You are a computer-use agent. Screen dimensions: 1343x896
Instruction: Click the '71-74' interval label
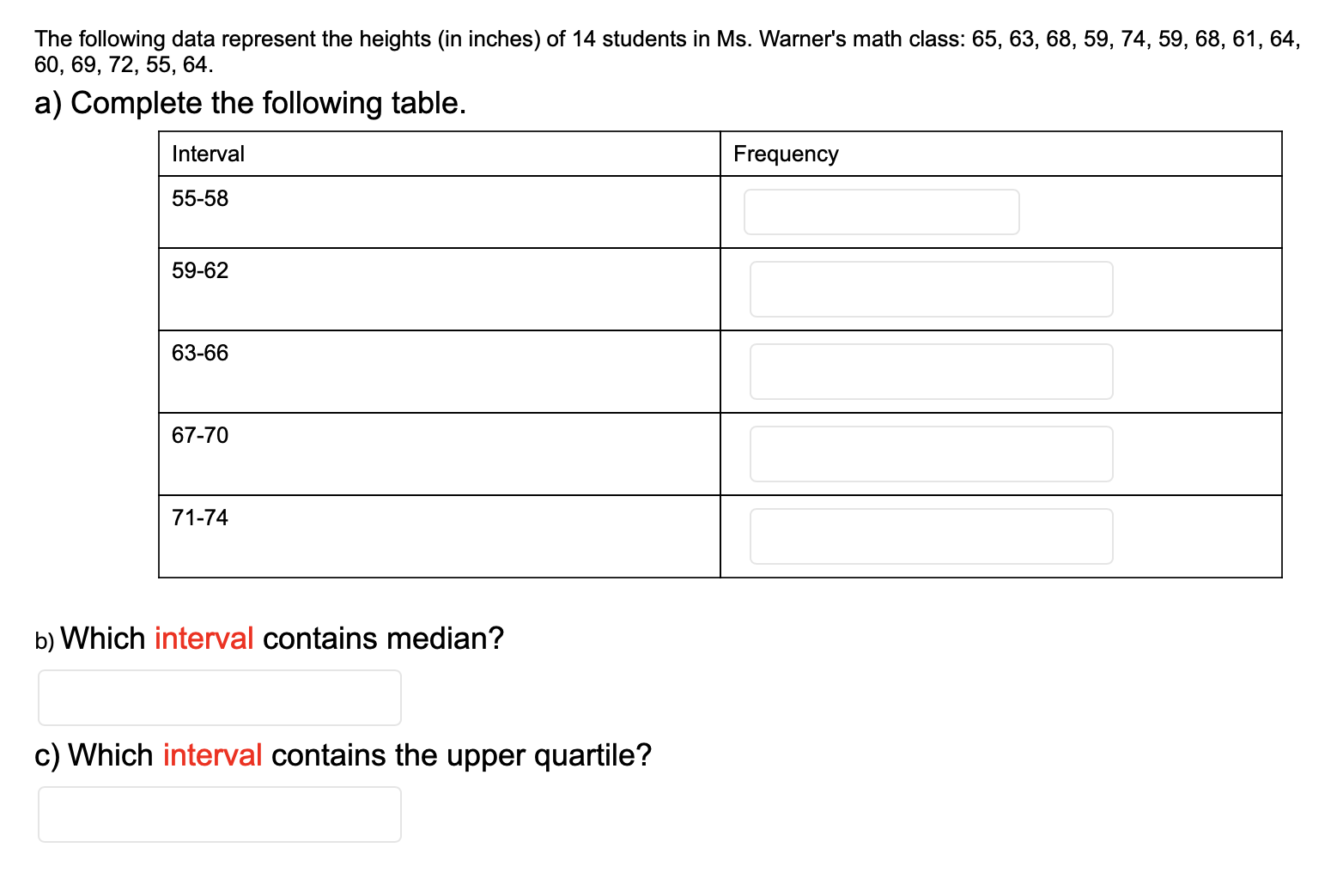point(200,518)
